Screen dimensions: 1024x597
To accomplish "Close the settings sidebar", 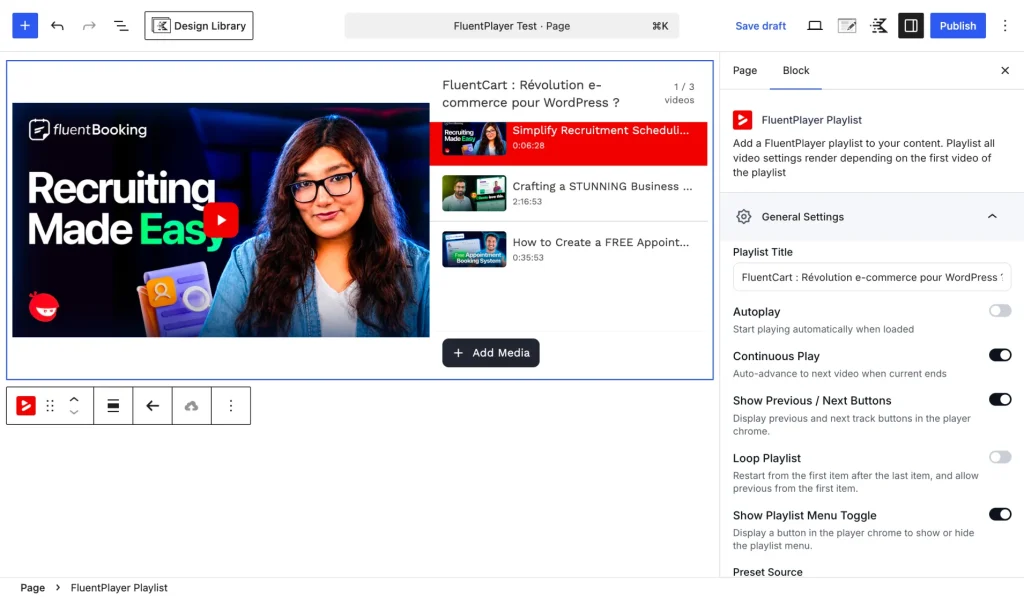I will pyautogui.click(x=1005, y=71).
